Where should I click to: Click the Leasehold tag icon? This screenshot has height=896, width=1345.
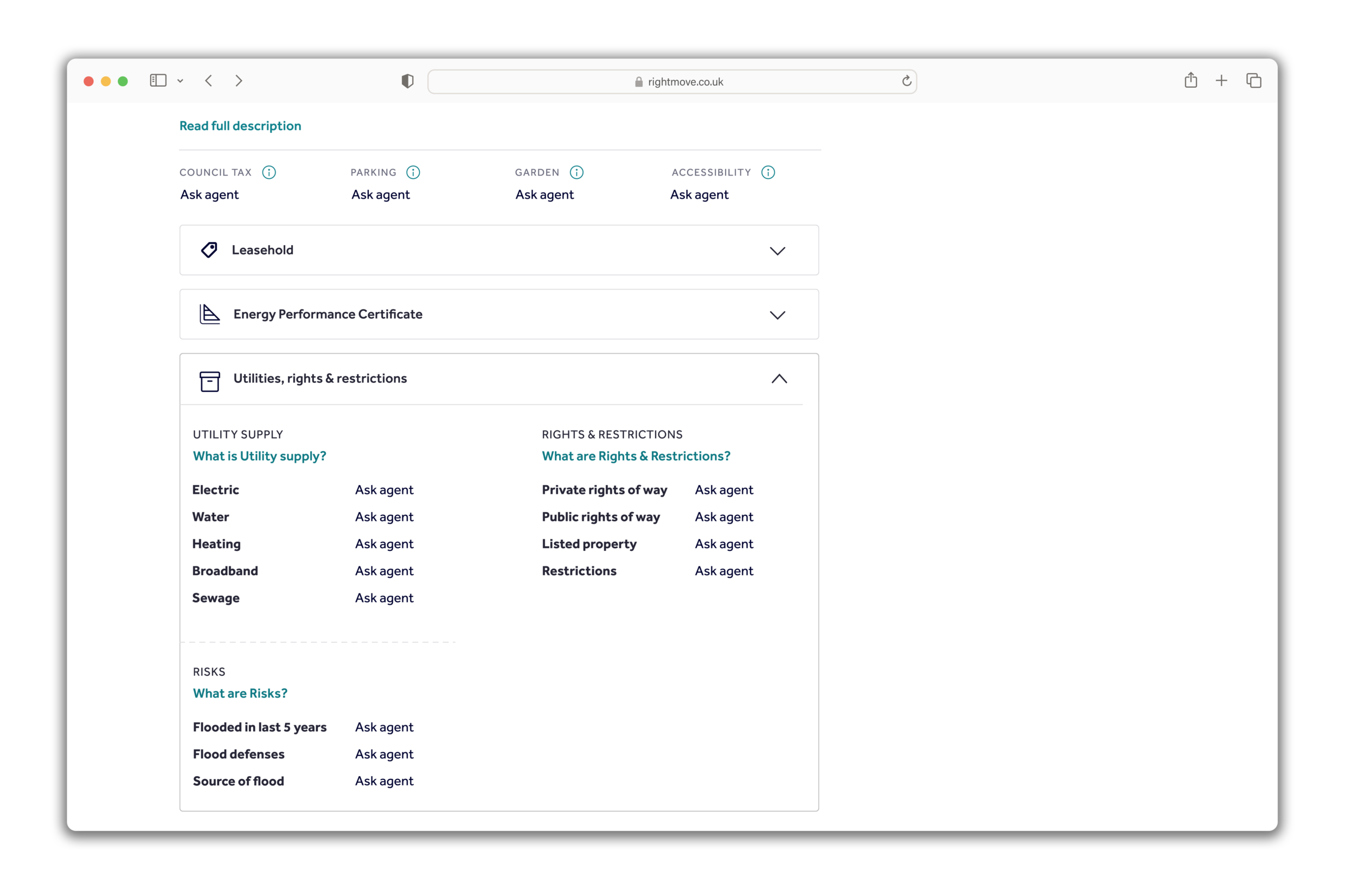coord(209,250)
